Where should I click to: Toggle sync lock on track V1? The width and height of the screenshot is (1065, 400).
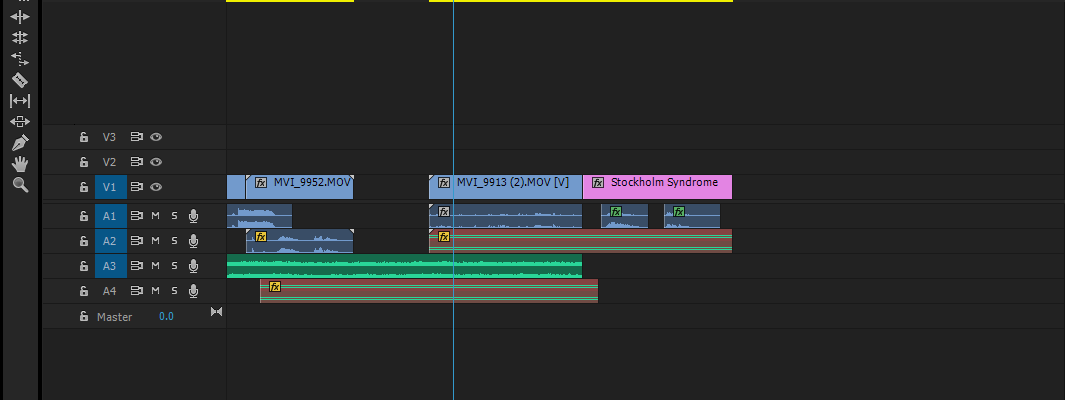click(x=137, y=187)
